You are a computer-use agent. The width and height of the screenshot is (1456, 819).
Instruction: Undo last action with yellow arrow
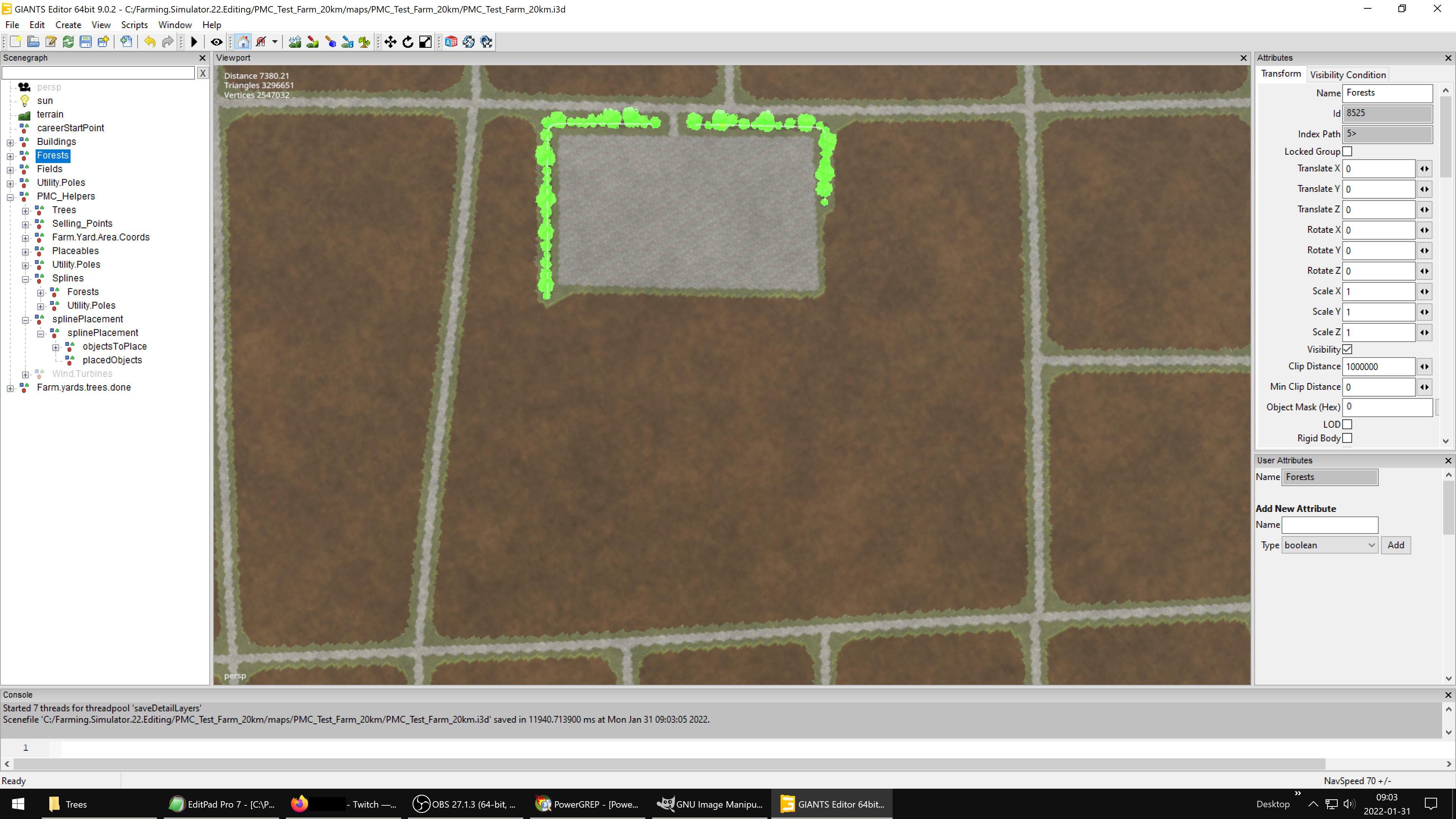tap(150, 42)
